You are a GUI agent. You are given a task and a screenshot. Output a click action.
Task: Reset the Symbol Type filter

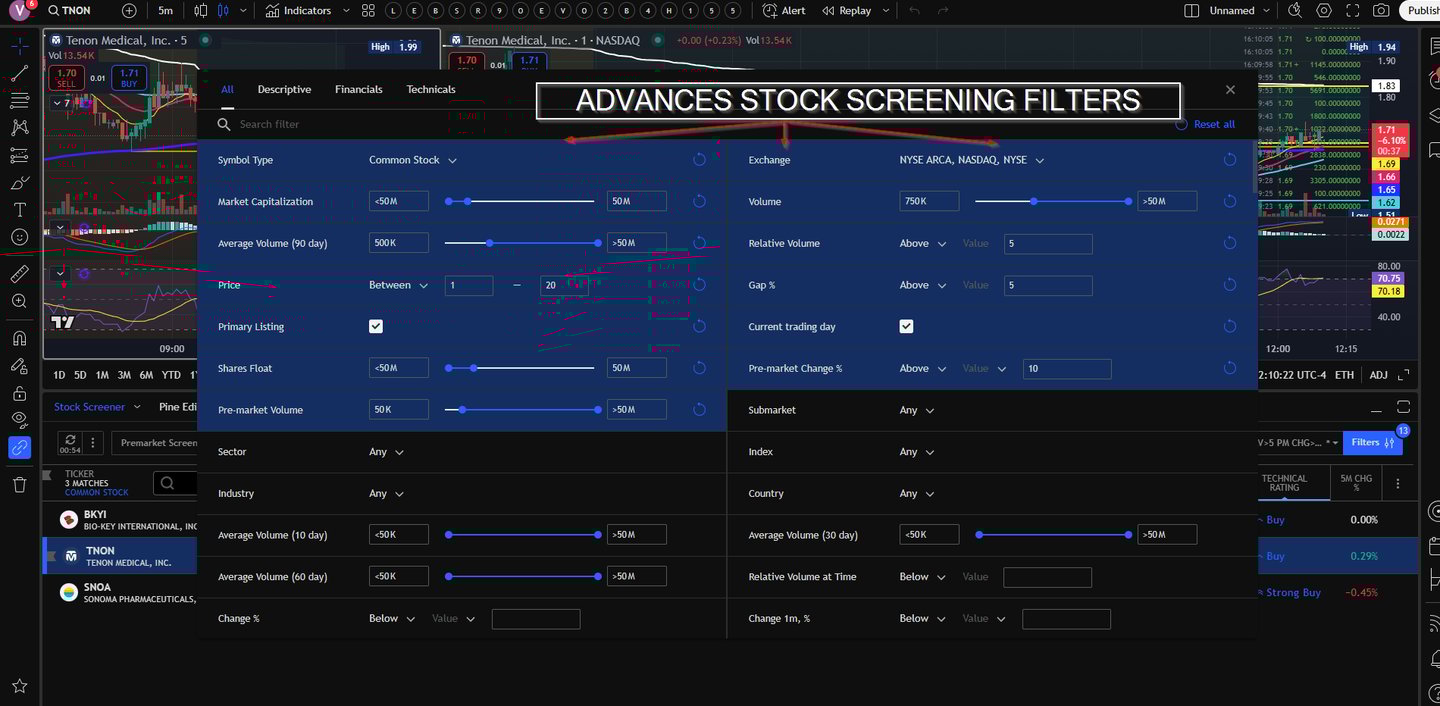699,160
